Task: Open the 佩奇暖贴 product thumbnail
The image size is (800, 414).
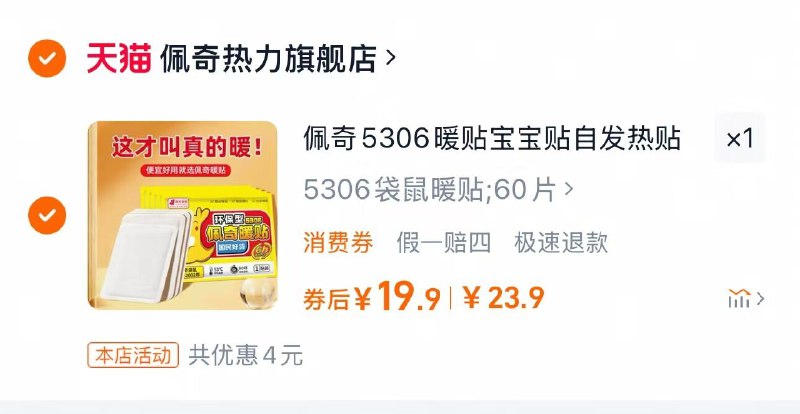Action: tap(183, 215)
